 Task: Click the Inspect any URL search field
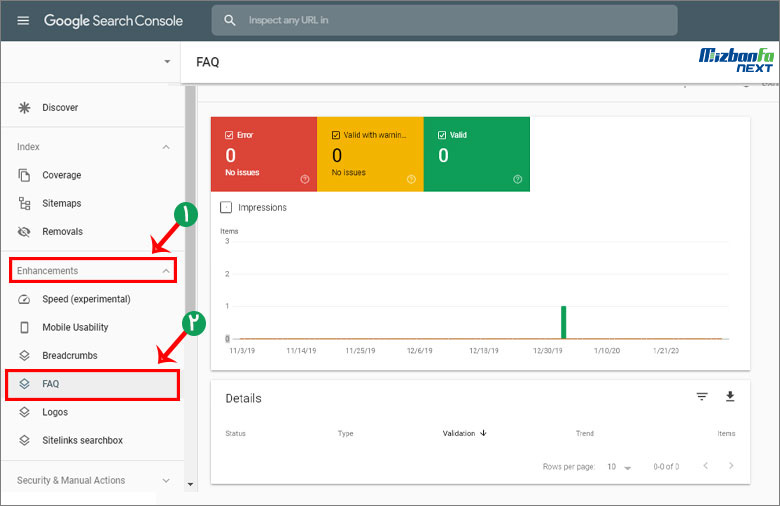pos(444,20)
